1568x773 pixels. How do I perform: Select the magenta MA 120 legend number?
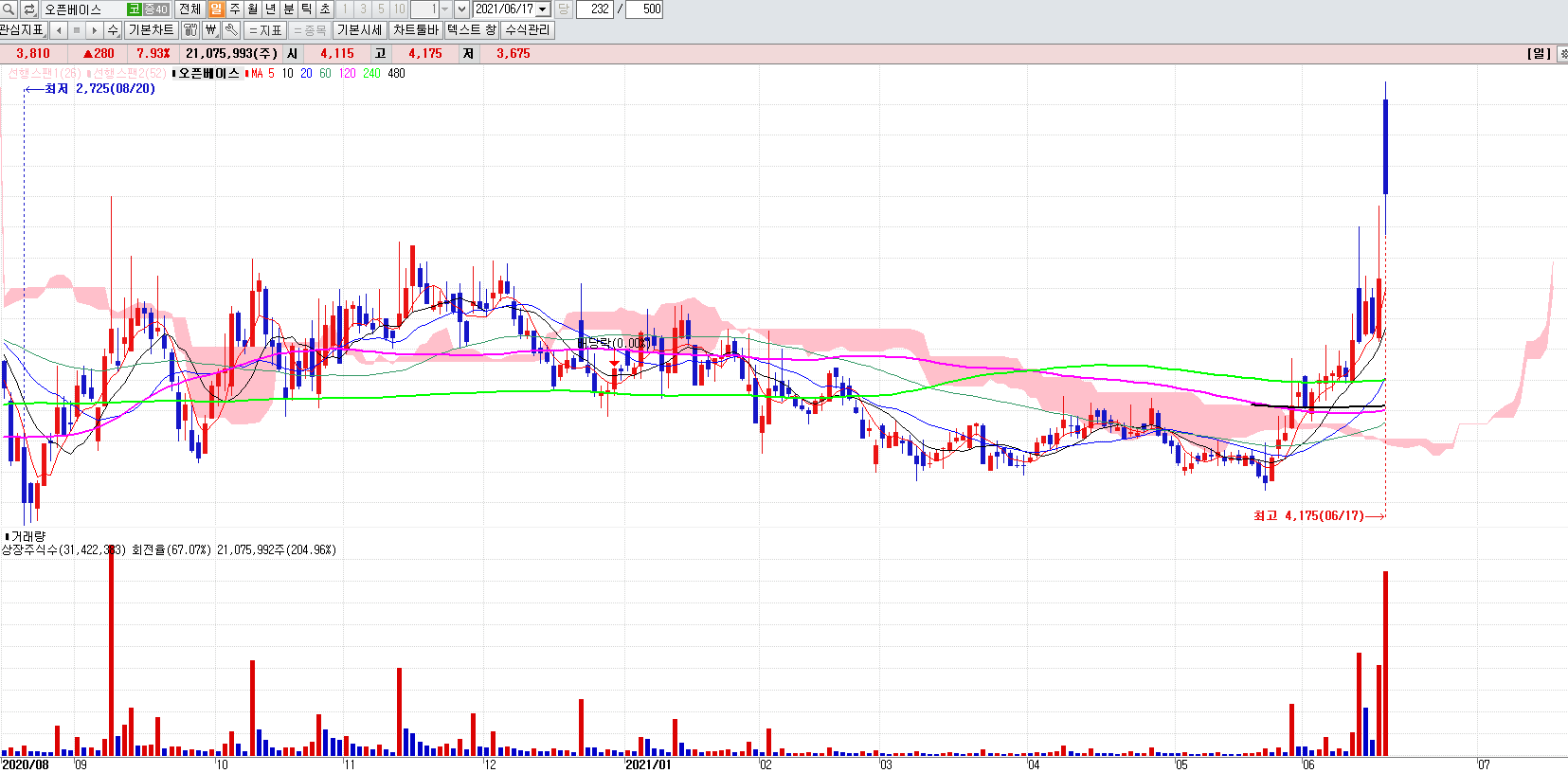pyautogui.click(x=348, y=74)
